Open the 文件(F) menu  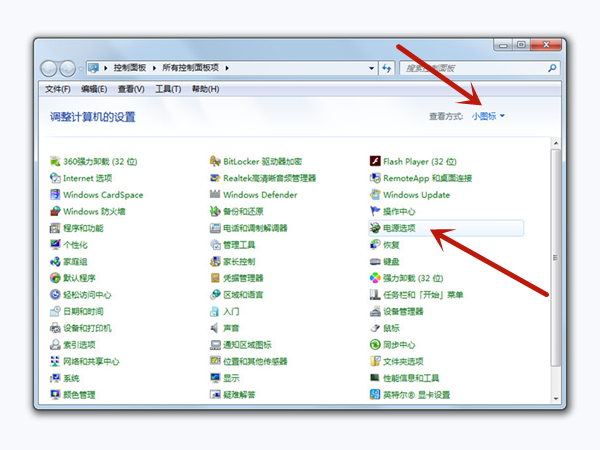click(x=58, y=89)
